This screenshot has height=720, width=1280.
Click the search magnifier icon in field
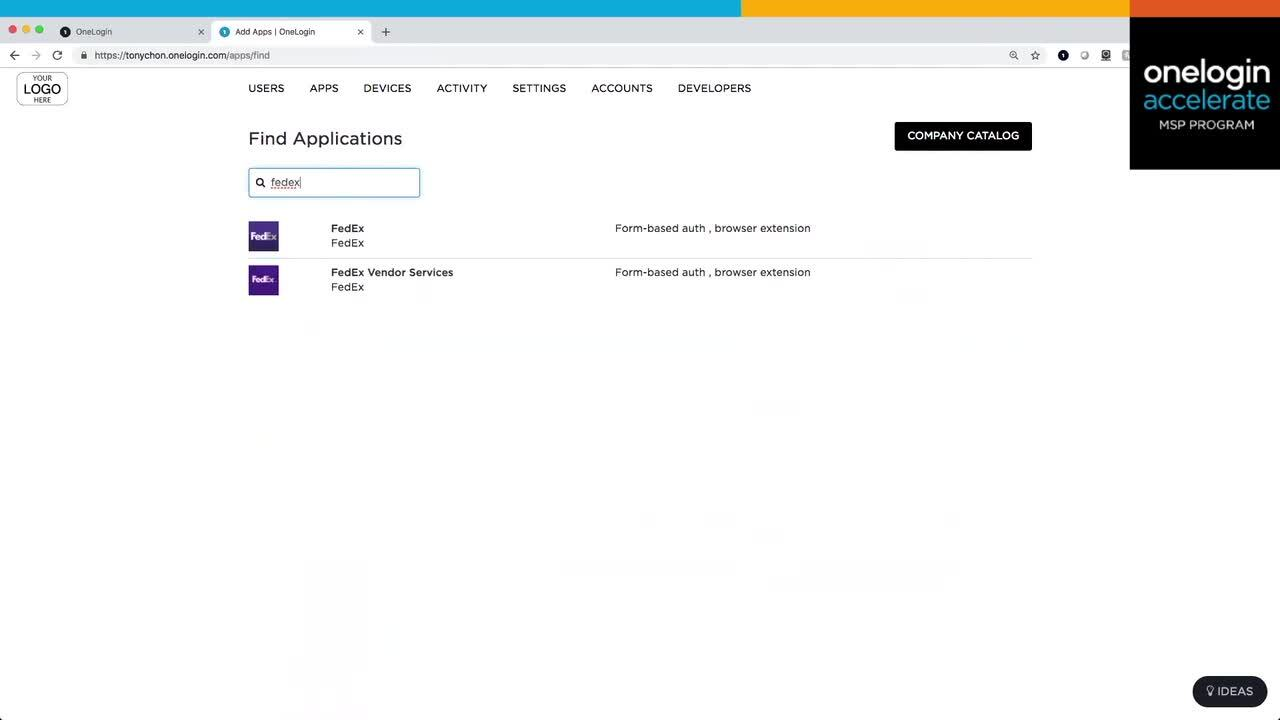261,183
